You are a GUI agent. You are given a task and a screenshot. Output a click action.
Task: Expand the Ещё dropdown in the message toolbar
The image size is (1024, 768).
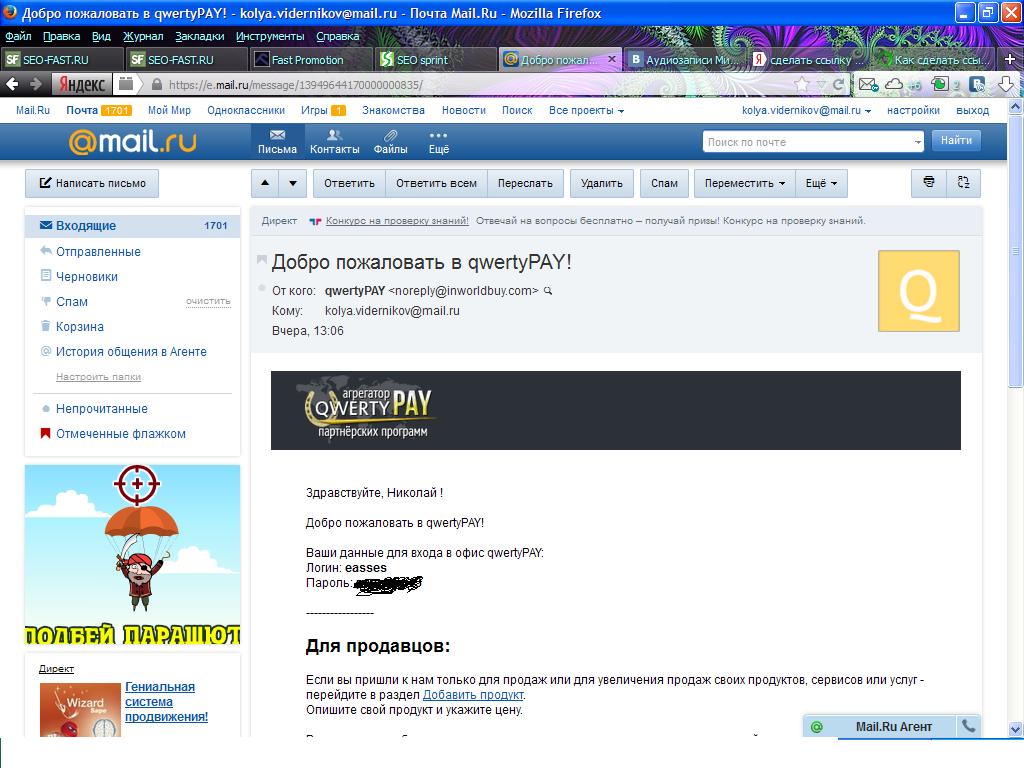point(821,184)
